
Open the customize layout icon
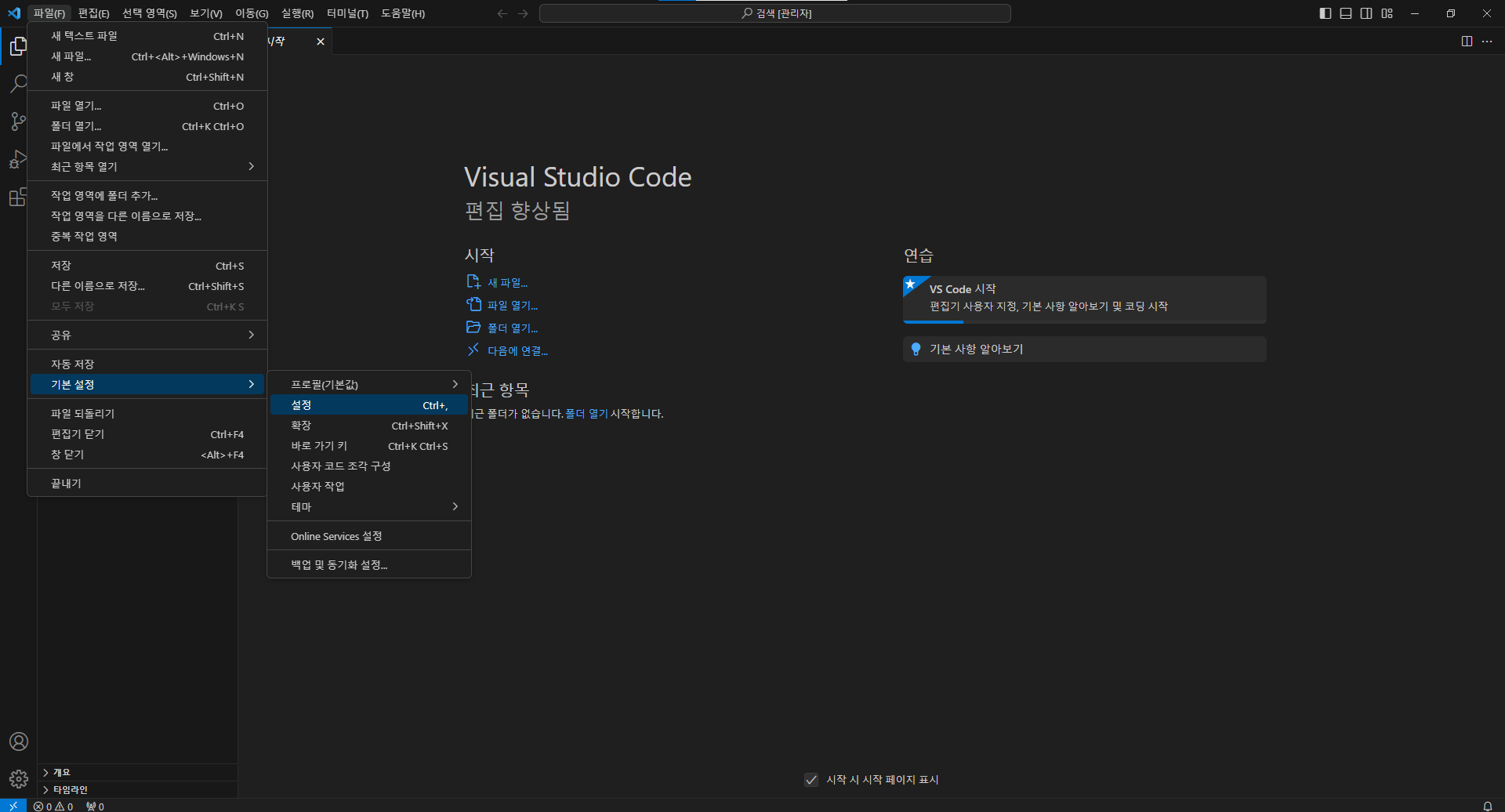click(x=1387, y=13)
